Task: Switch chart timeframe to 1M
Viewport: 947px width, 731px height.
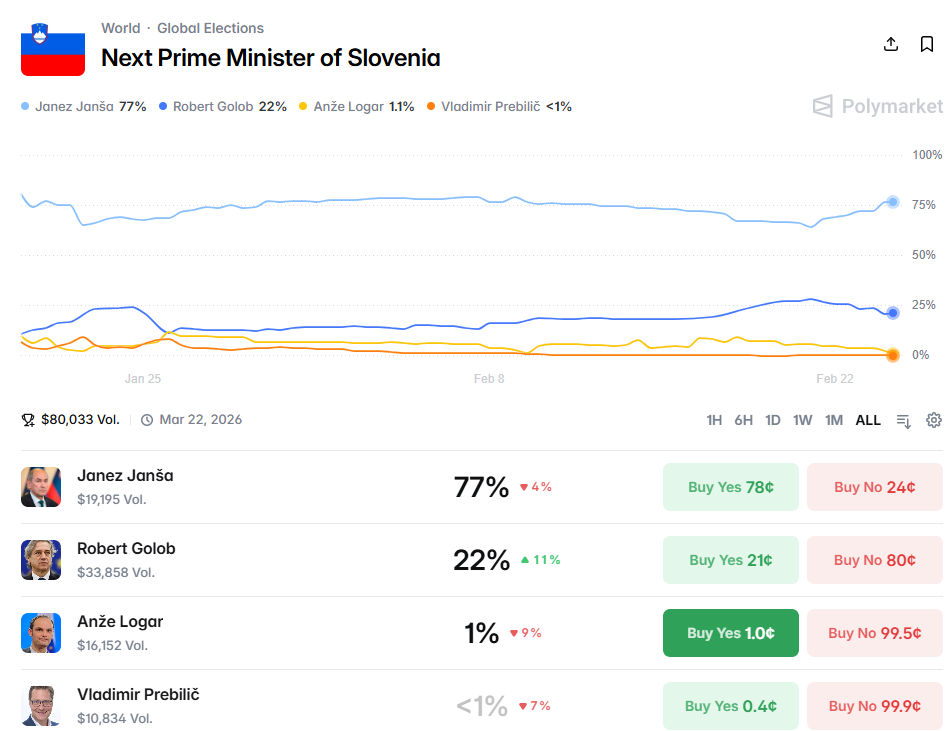Action: pyautogui.click(x=833, y=420)
